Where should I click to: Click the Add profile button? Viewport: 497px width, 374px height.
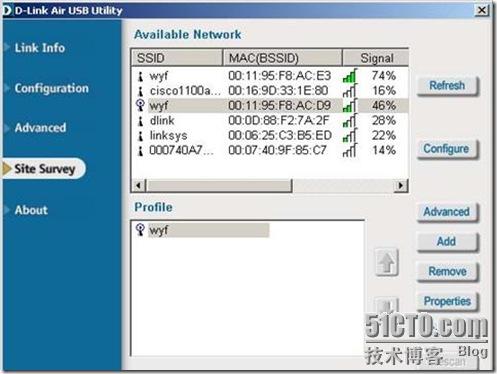447,241
